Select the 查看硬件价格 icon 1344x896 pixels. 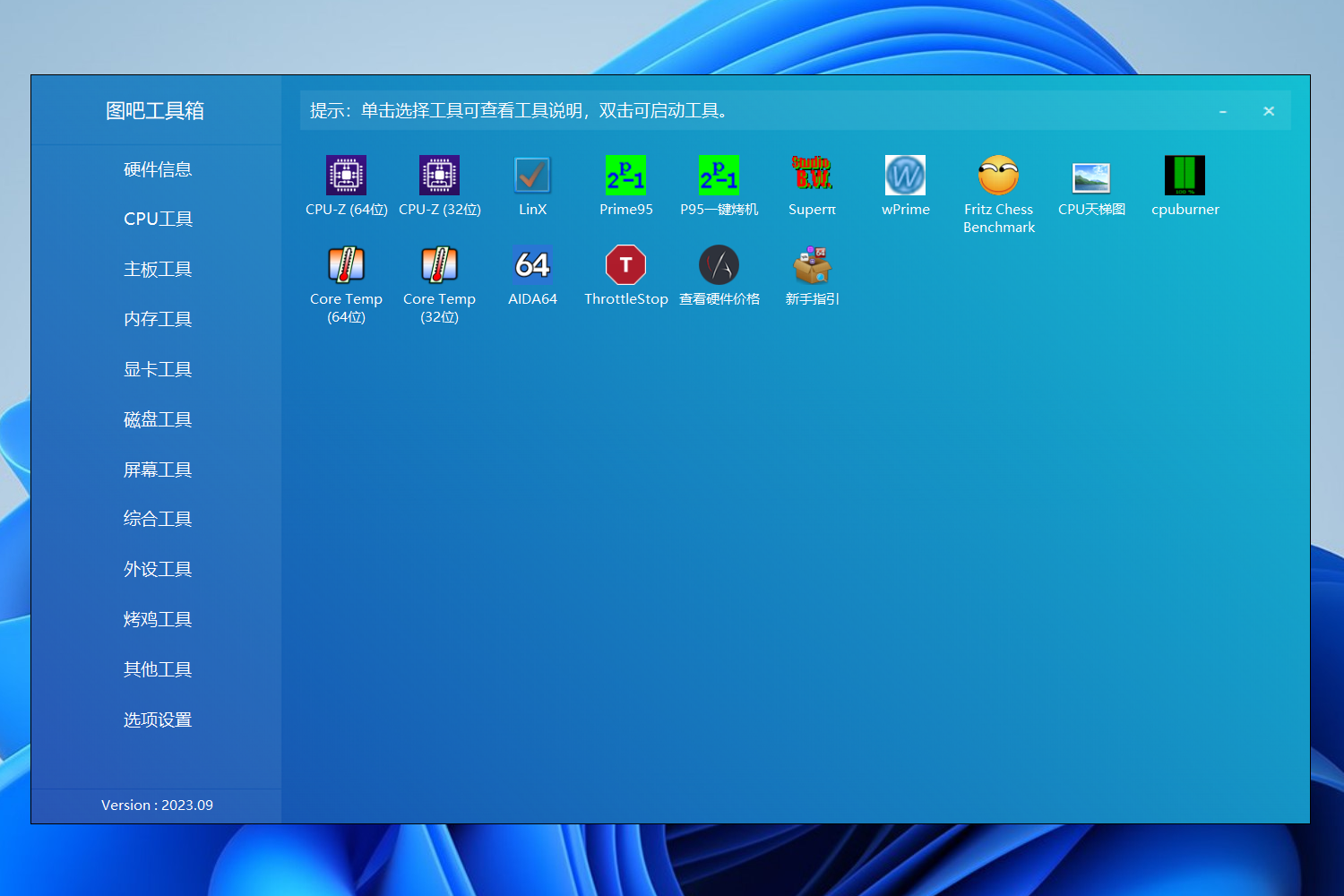click(719, 264)
